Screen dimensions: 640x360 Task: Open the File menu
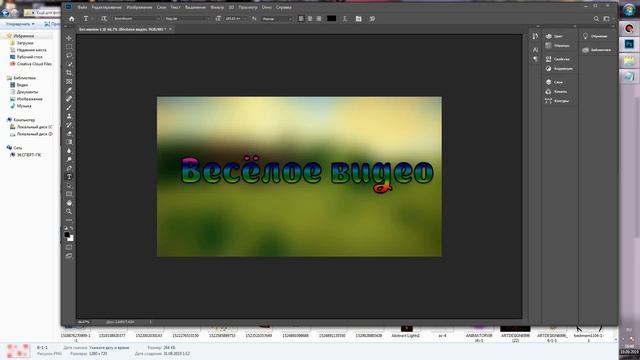pyautogui.click(x=82, y=7)
